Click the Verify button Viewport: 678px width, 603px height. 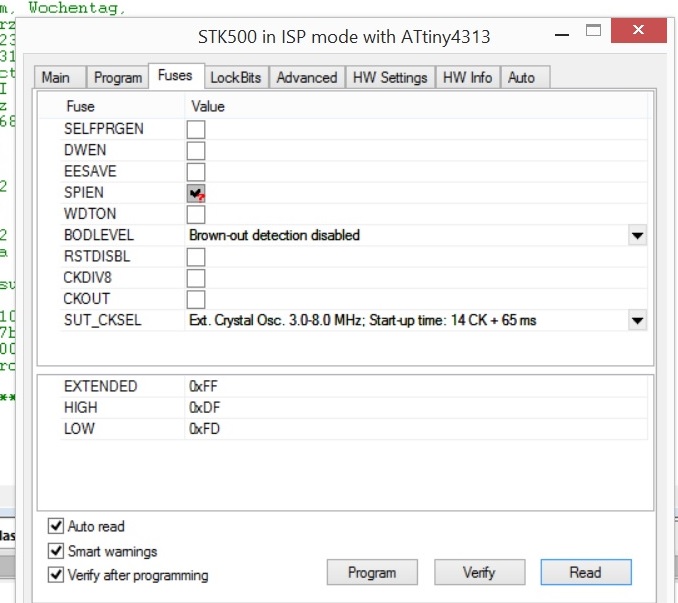[x=479, y=572]
